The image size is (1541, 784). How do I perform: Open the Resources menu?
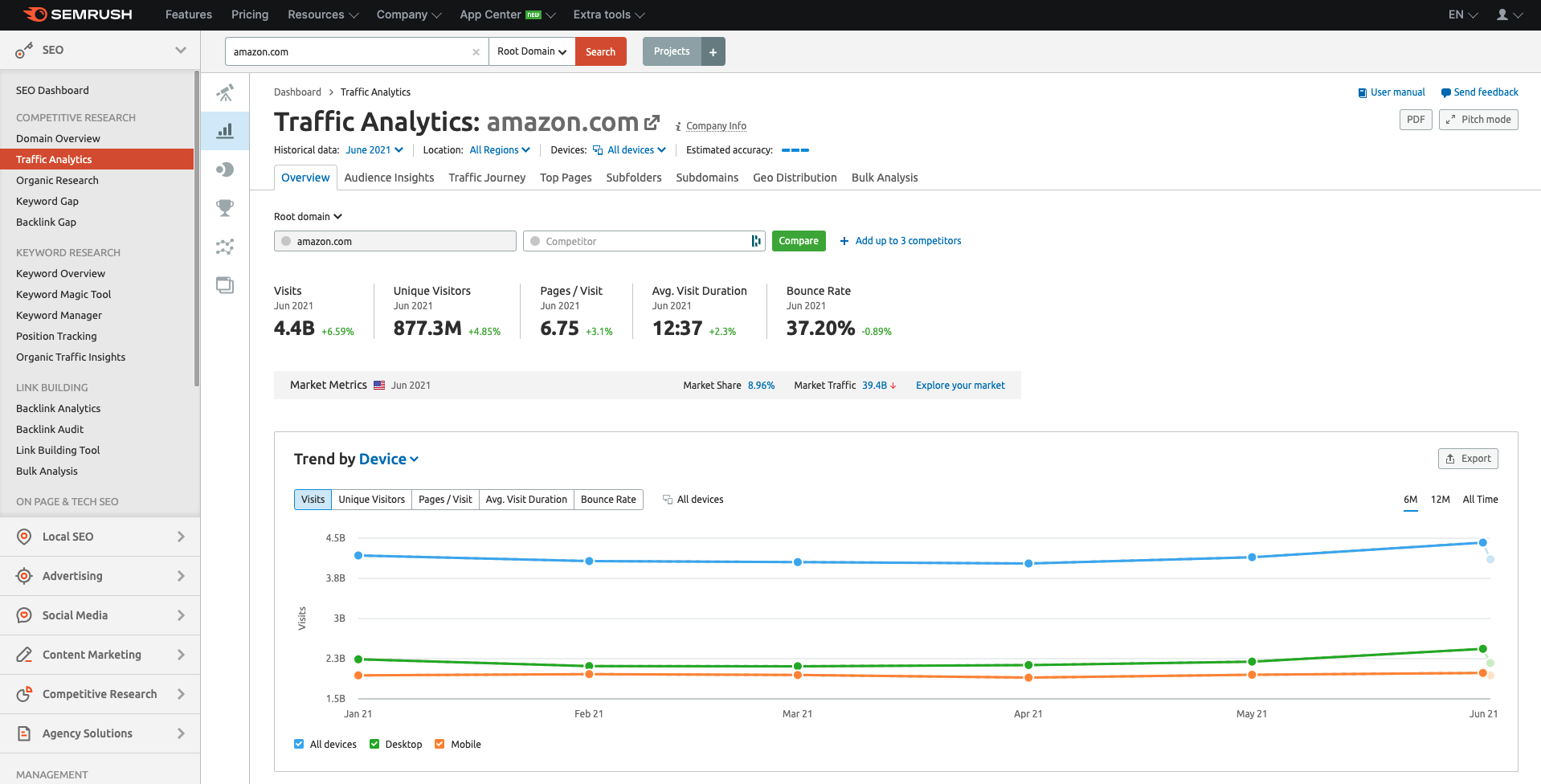323,14
